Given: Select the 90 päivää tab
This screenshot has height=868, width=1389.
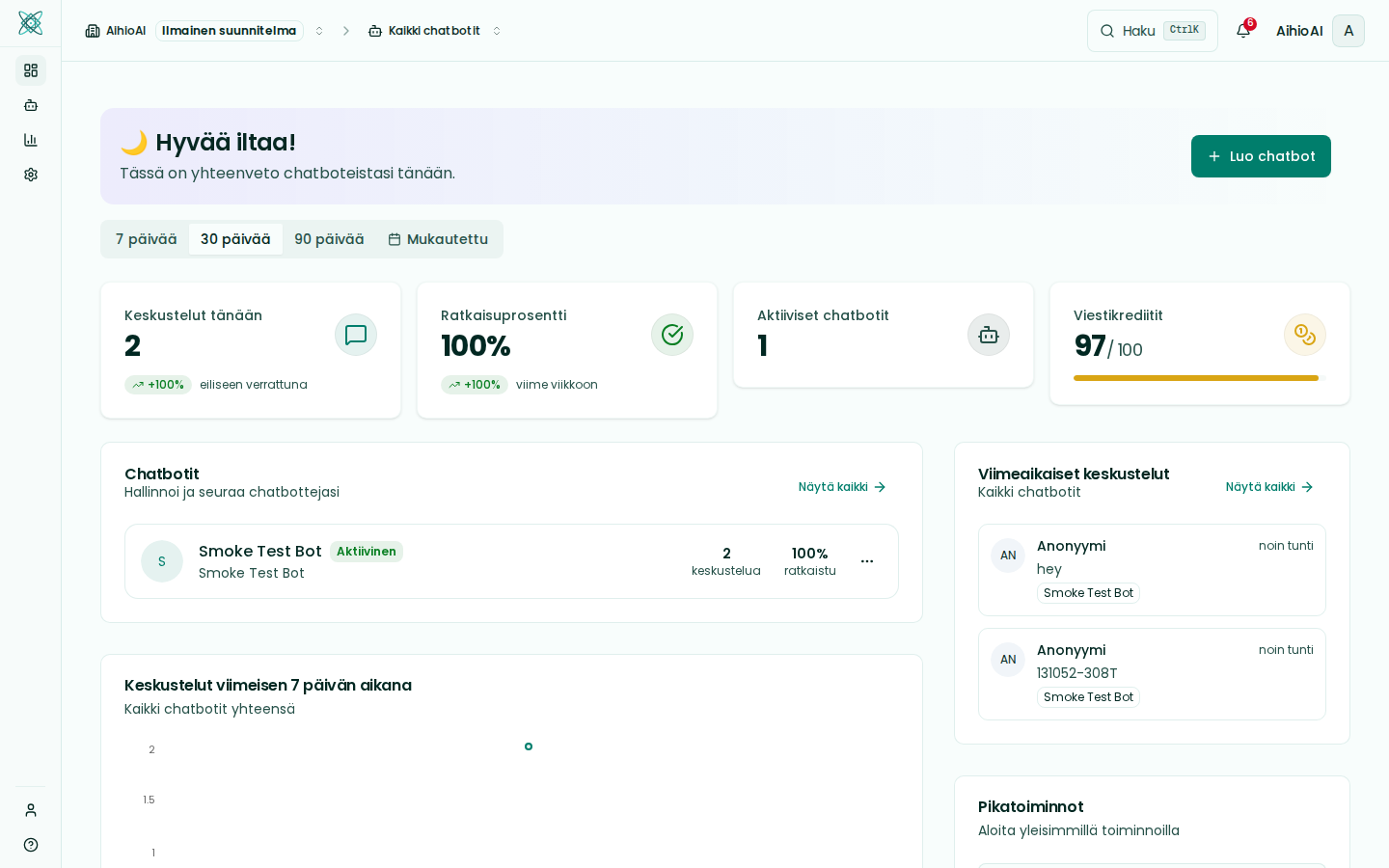Looking at the screenshot, I should click(x=329, y=239).
